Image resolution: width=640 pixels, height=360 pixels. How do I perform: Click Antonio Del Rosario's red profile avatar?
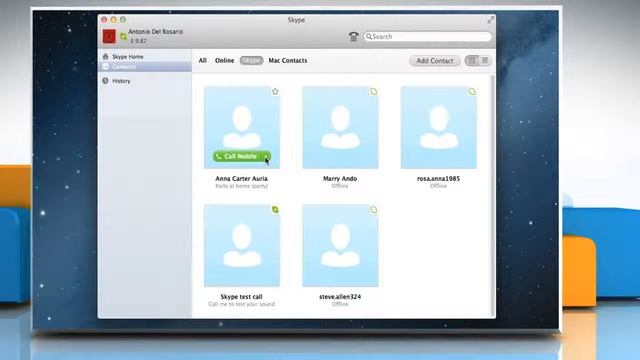[x=109, y=36]
